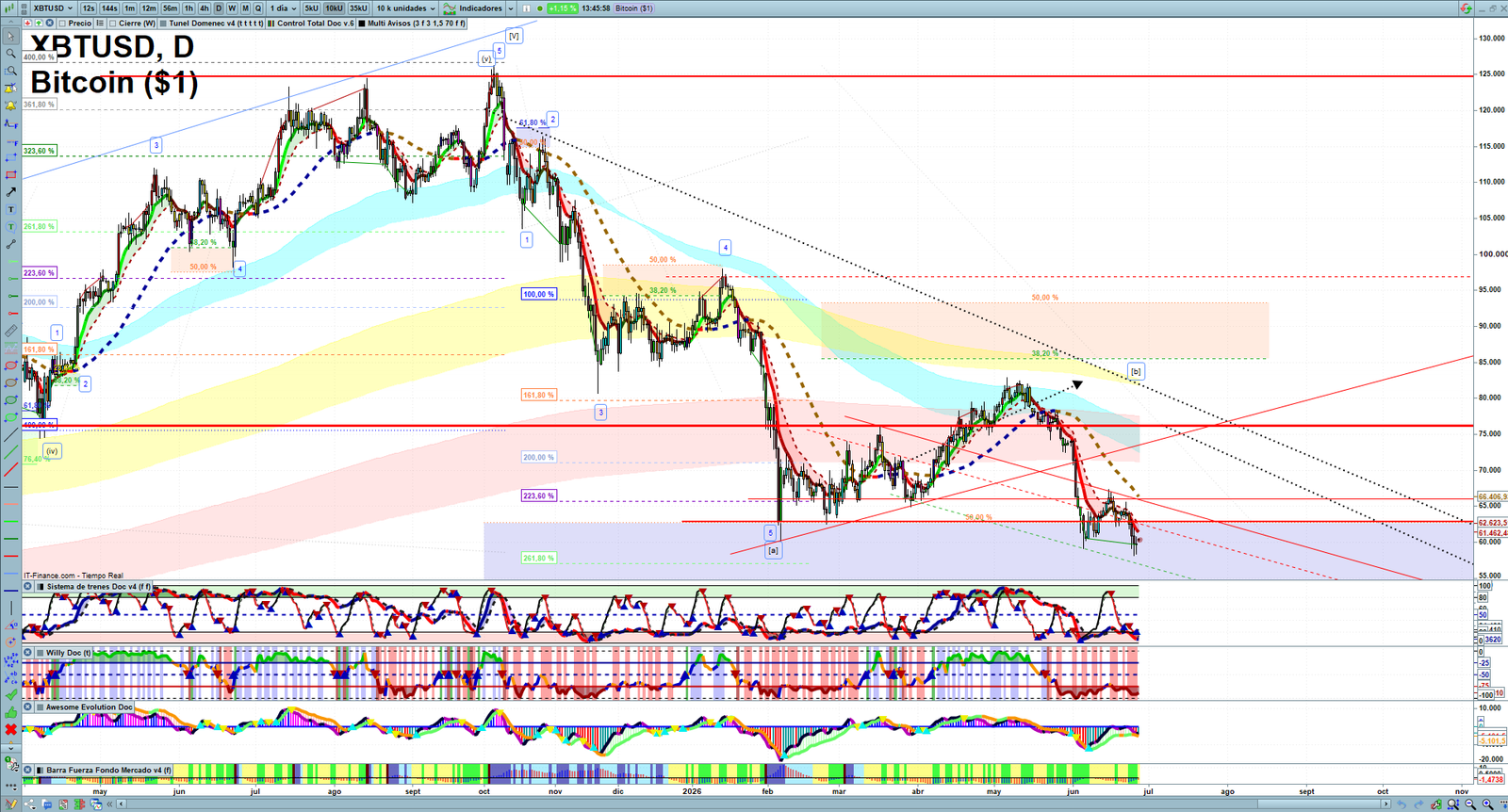The image size is (1508, 812).
Task: Select the black arrow drawing tool
Action: coord(10,192)
